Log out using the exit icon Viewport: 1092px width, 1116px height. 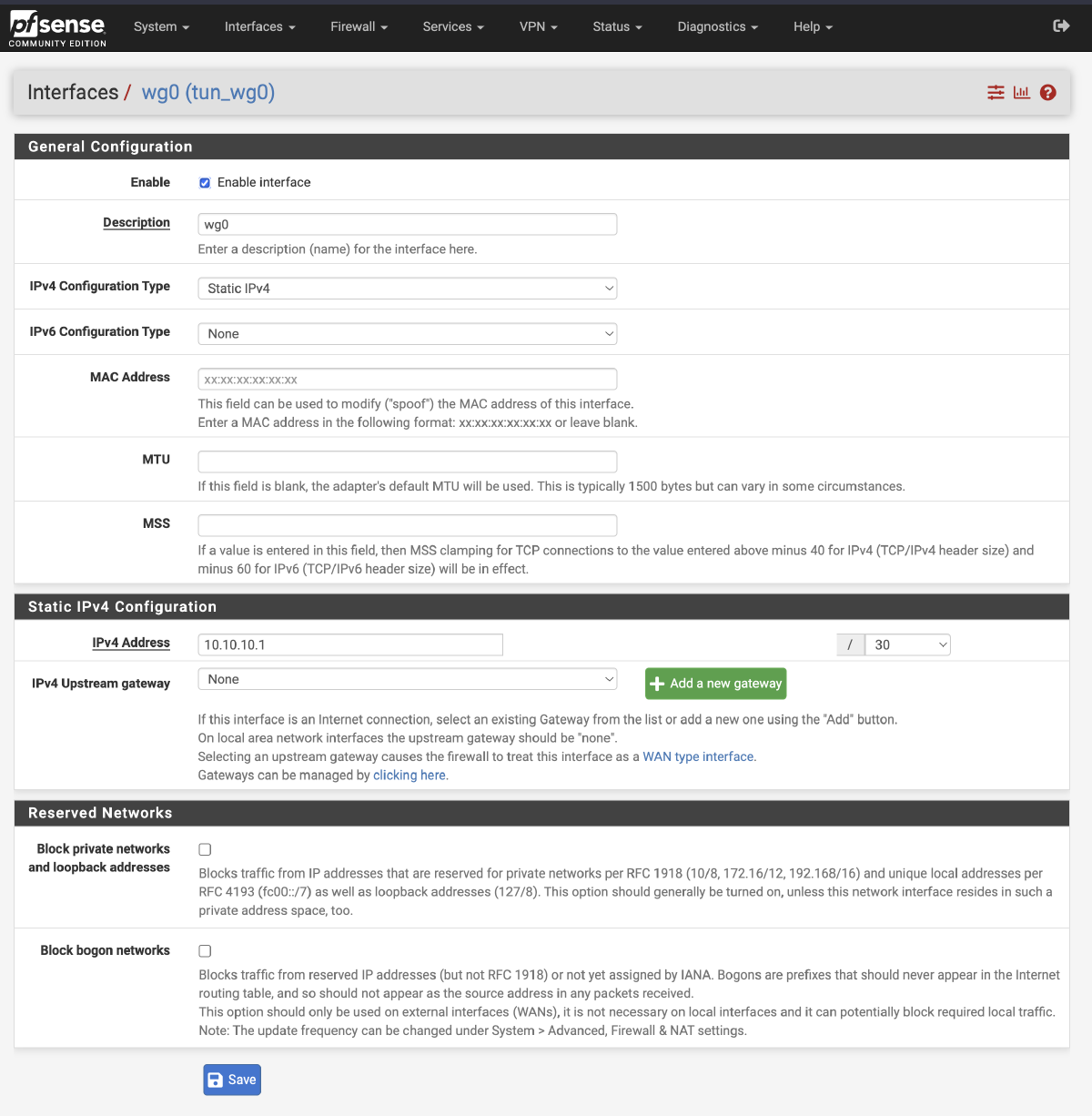1061,26
